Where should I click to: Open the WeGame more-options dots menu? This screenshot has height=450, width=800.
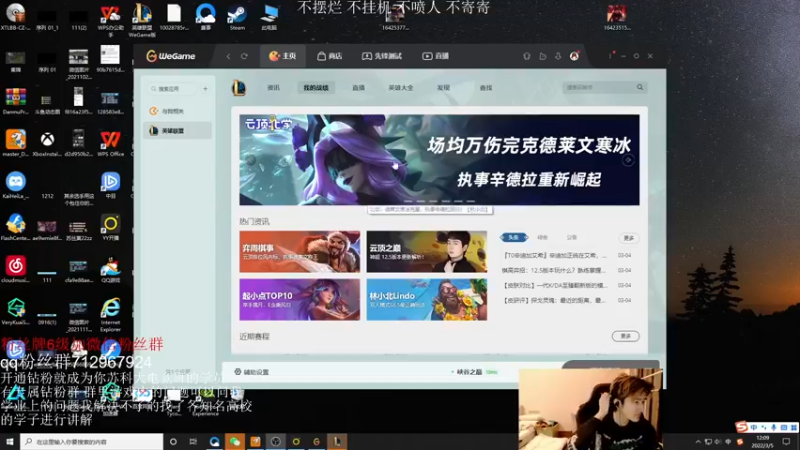[610, 56]
